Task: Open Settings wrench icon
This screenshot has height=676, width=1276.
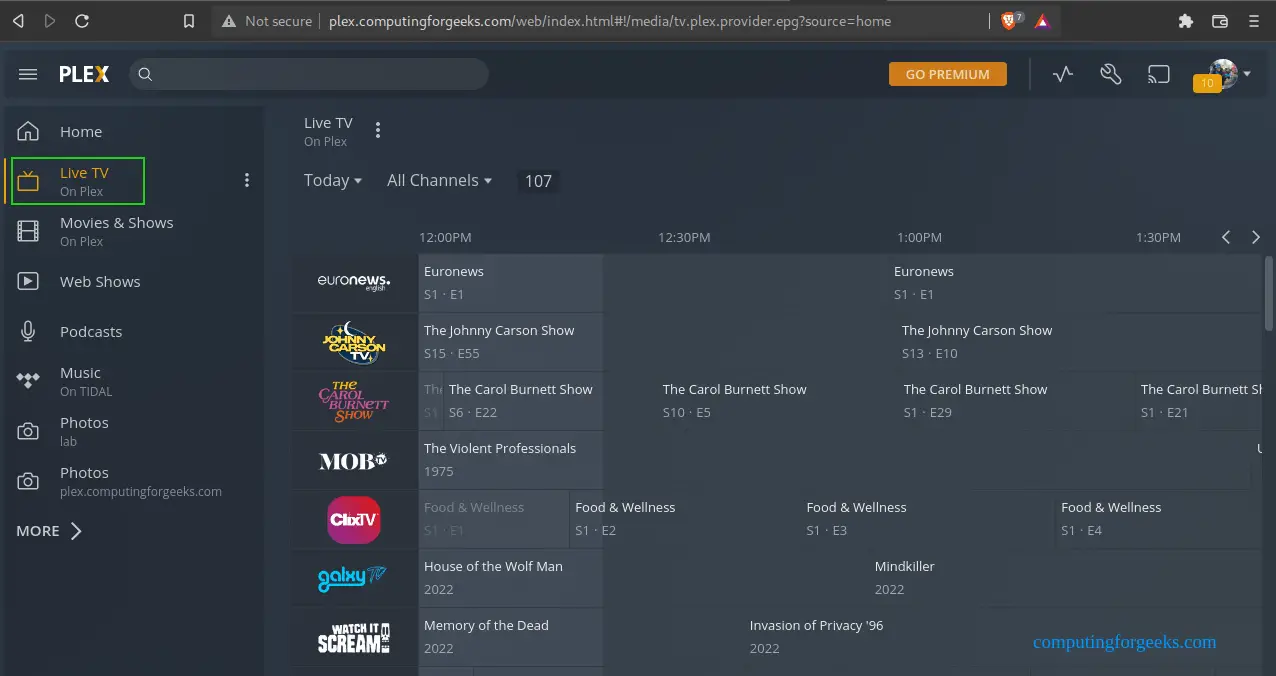Action: [1110, 74]
